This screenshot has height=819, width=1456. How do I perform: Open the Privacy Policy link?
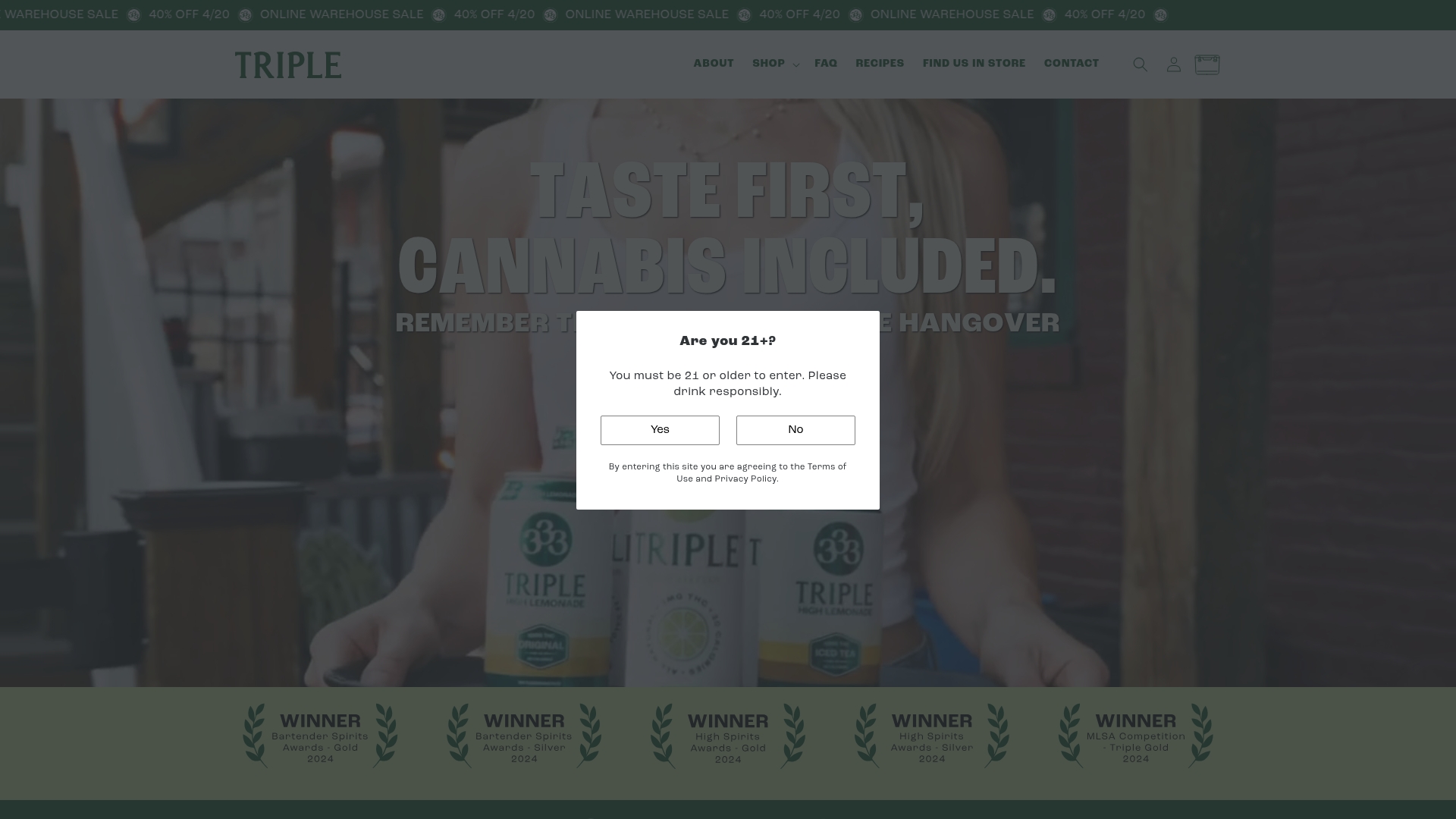pyautogui.click(x=745, y=479)
